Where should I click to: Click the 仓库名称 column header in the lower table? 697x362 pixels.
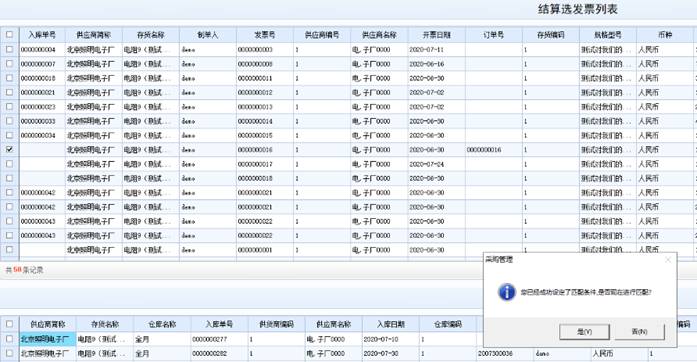click(162, 324)
